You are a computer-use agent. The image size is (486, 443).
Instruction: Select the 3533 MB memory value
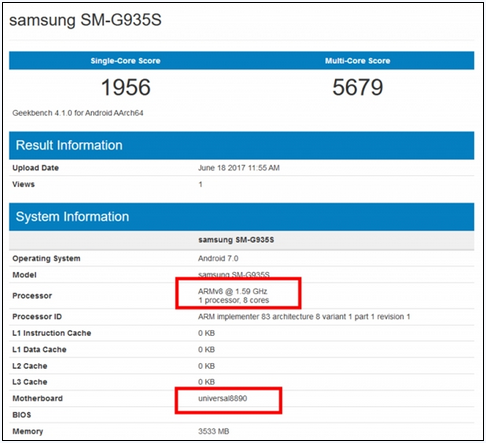213,432
